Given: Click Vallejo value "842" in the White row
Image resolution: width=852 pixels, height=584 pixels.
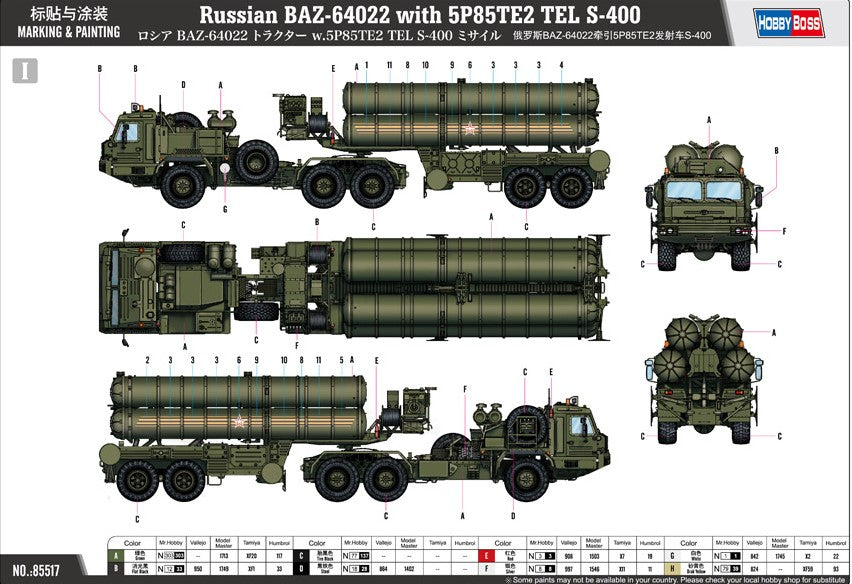Looking at the screenshot, I should point(754,556).
